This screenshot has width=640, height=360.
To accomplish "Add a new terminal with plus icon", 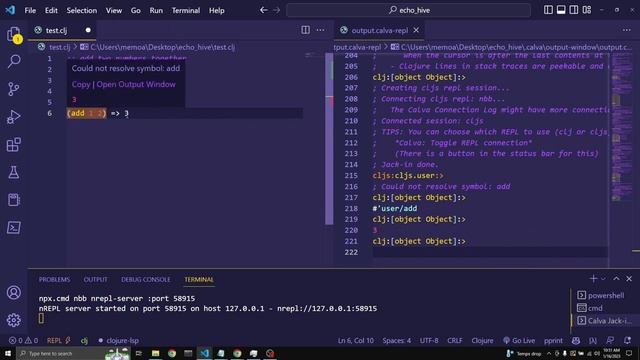I will click(593, 279).
